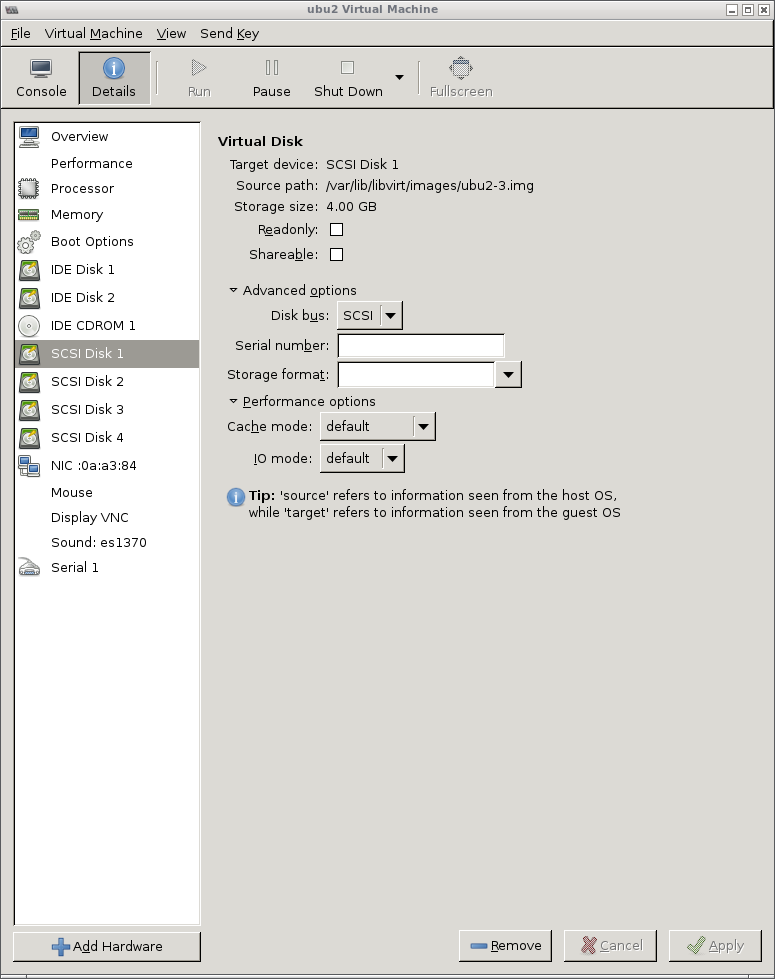775x979 pixels.
Task: Open Boot Options gear entry
Action: click(x=91, y=241)
